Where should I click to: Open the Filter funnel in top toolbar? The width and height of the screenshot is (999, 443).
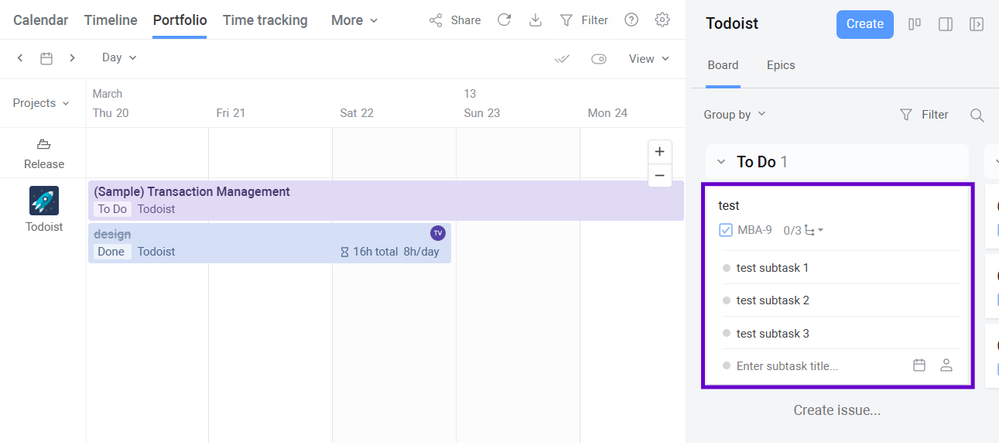(566, 20)
